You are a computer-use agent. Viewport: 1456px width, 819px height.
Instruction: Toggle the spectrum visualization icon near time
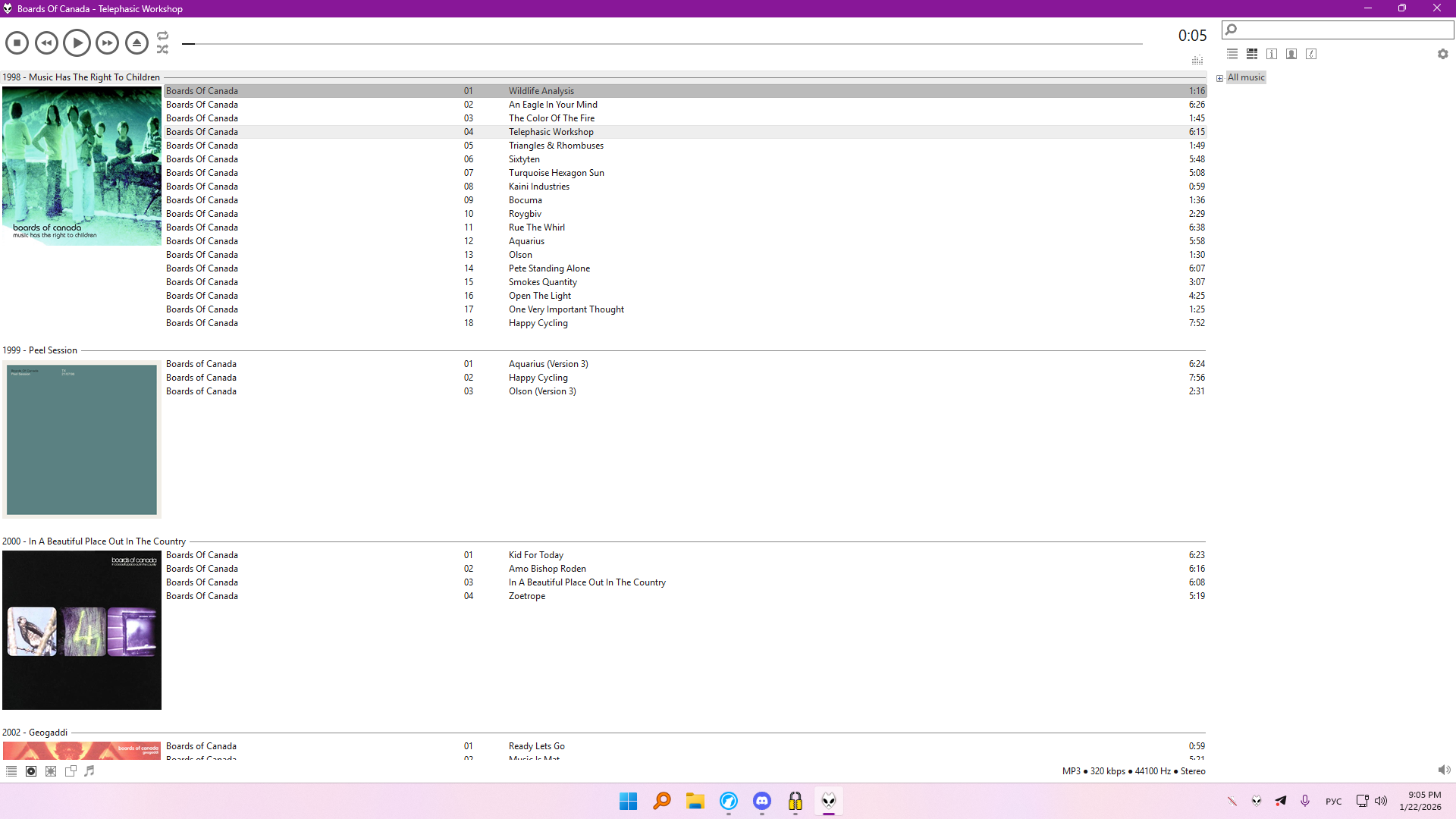pos(1197,60)
